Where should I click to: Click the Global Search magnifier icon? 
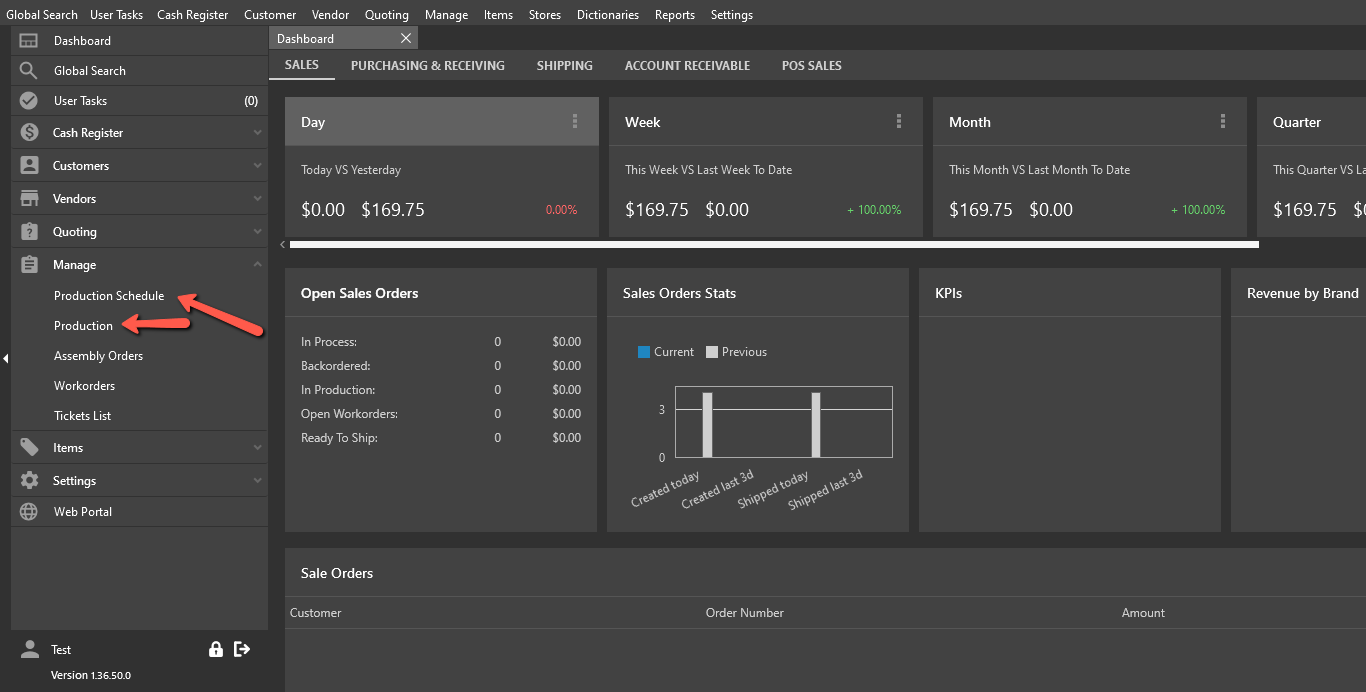(29, 71)
